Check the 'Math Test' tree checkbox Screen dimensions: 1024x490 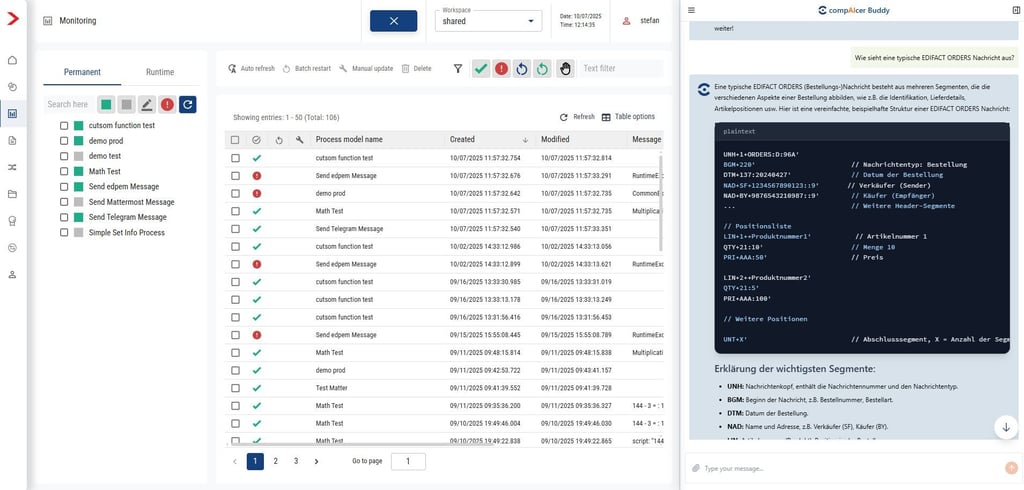[64, 171]
